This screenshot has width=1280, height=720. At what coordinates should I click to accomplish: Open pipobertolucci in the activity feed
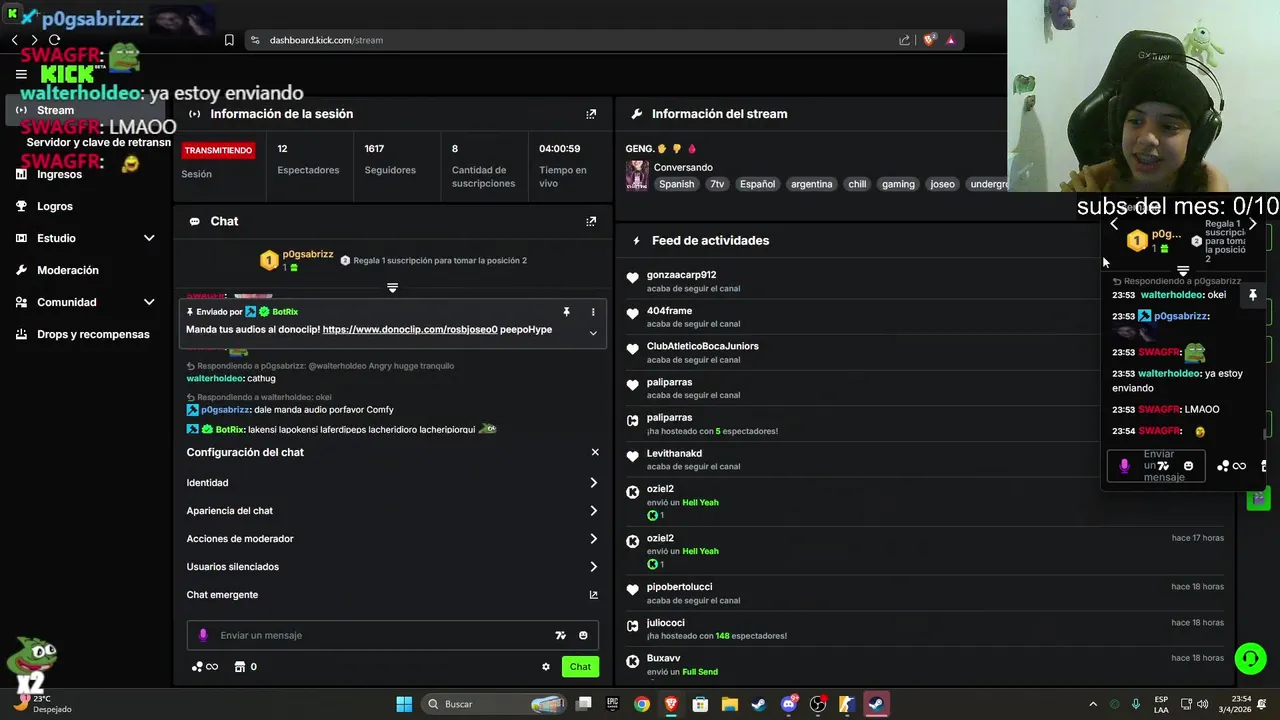[x=679, y=587]
